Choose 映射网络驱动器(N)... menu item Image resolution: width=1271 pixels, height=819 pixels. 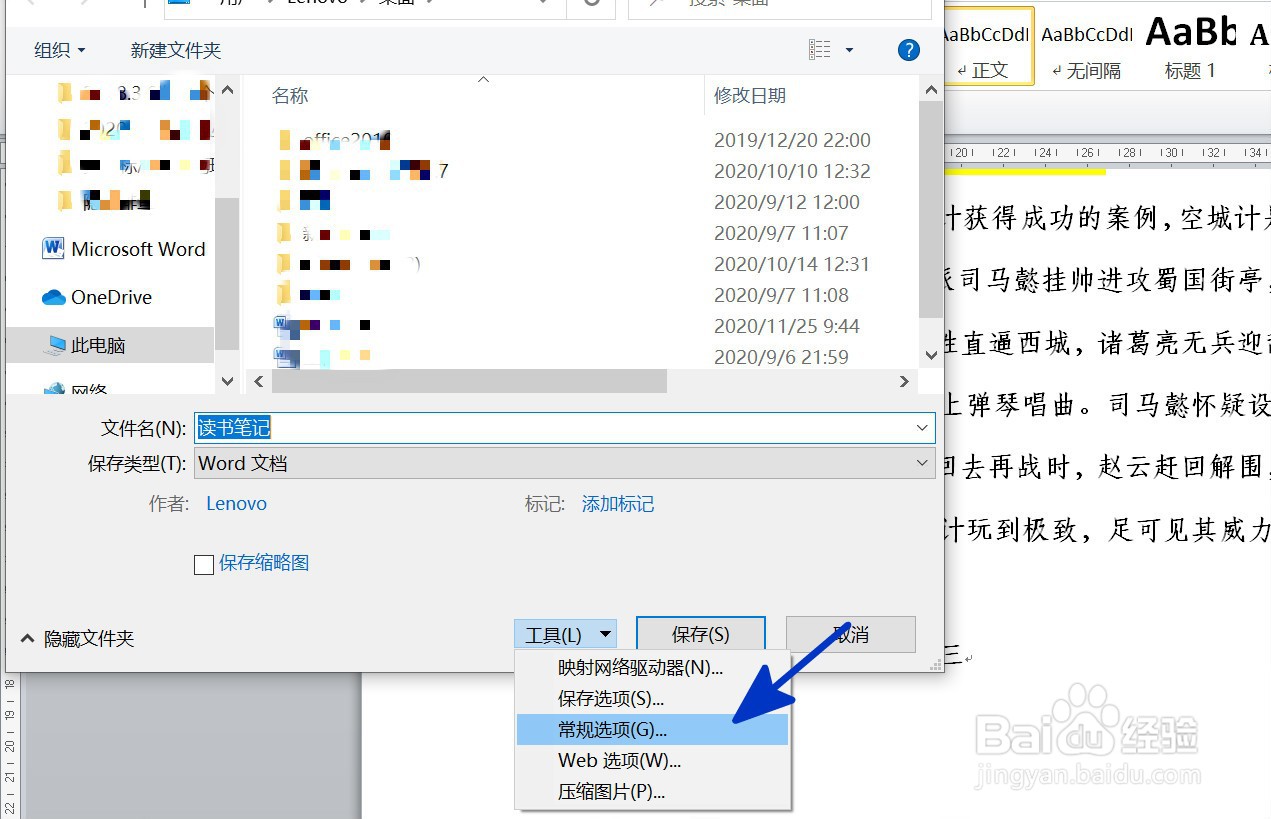click(653, 667)
